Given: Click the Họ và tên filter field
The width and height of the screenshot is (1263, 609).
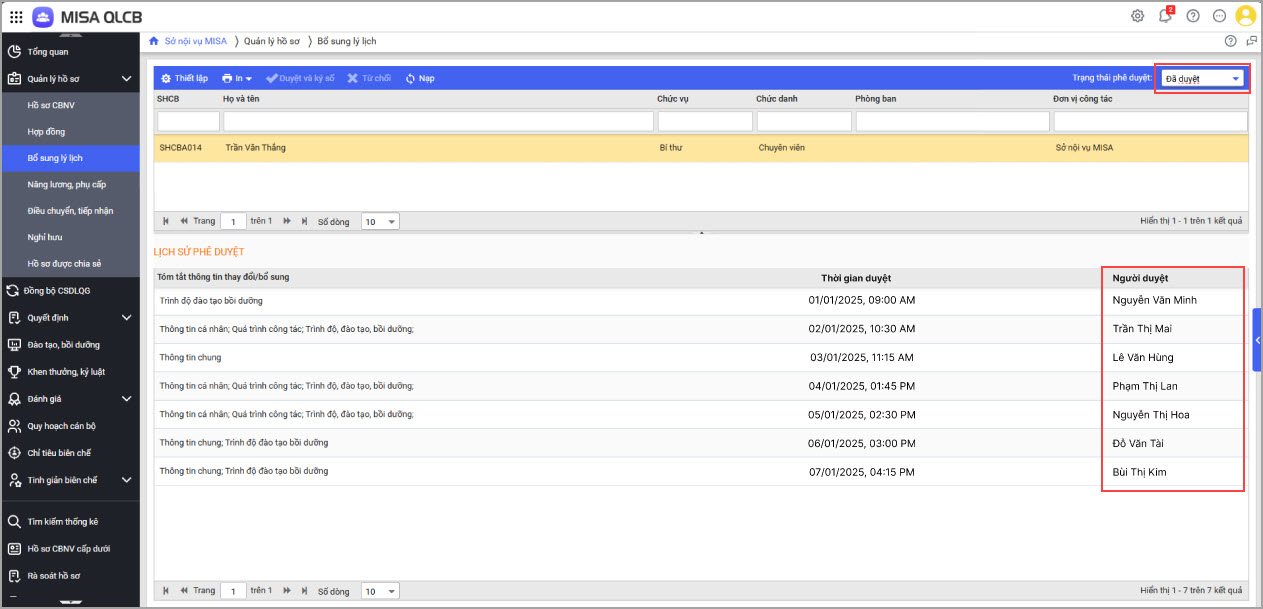Looking at the screenshot, I should point(437,121).
